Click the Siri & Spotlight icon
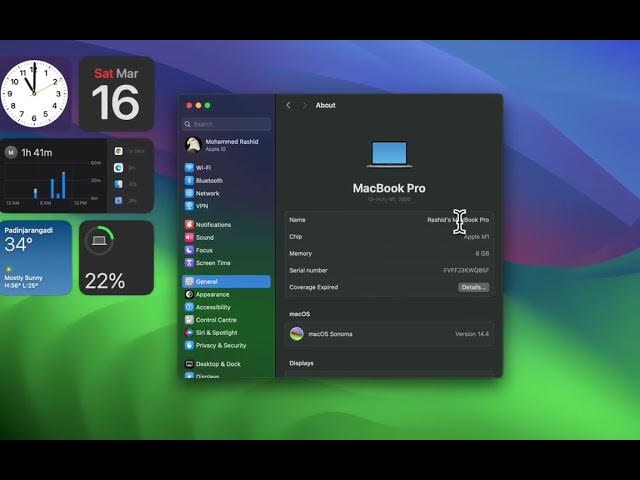The image size is (640, 480). 189,333
